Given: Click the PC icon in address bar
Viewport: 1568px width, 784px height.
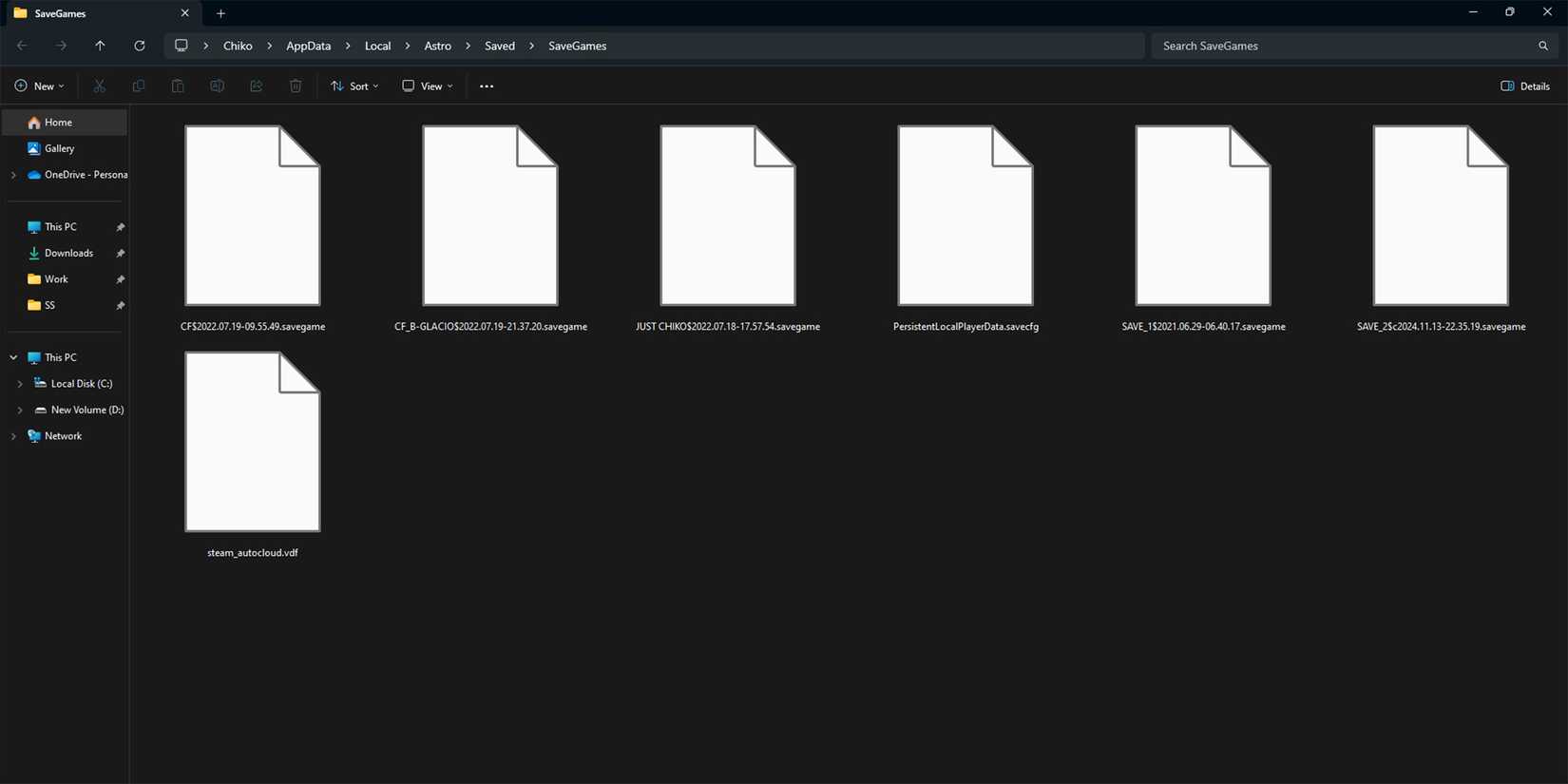Looking at the screenshot, I should 182,46.
